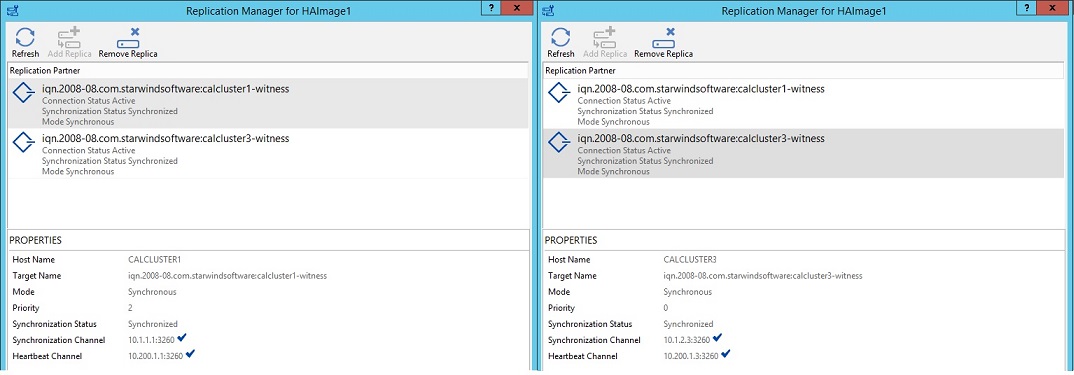Click title bar app icon of right window
Viewport: 1074px width, 375px height.
pos(547,11)
